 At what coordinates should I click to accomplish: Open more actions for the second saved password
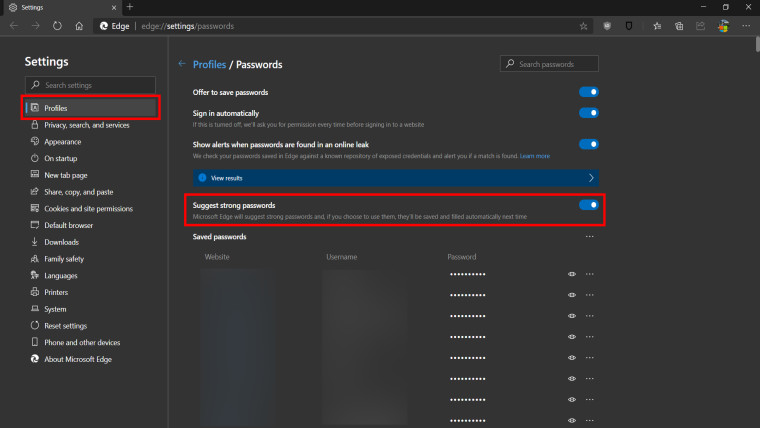pyautogui.click(x=589, y=295)
